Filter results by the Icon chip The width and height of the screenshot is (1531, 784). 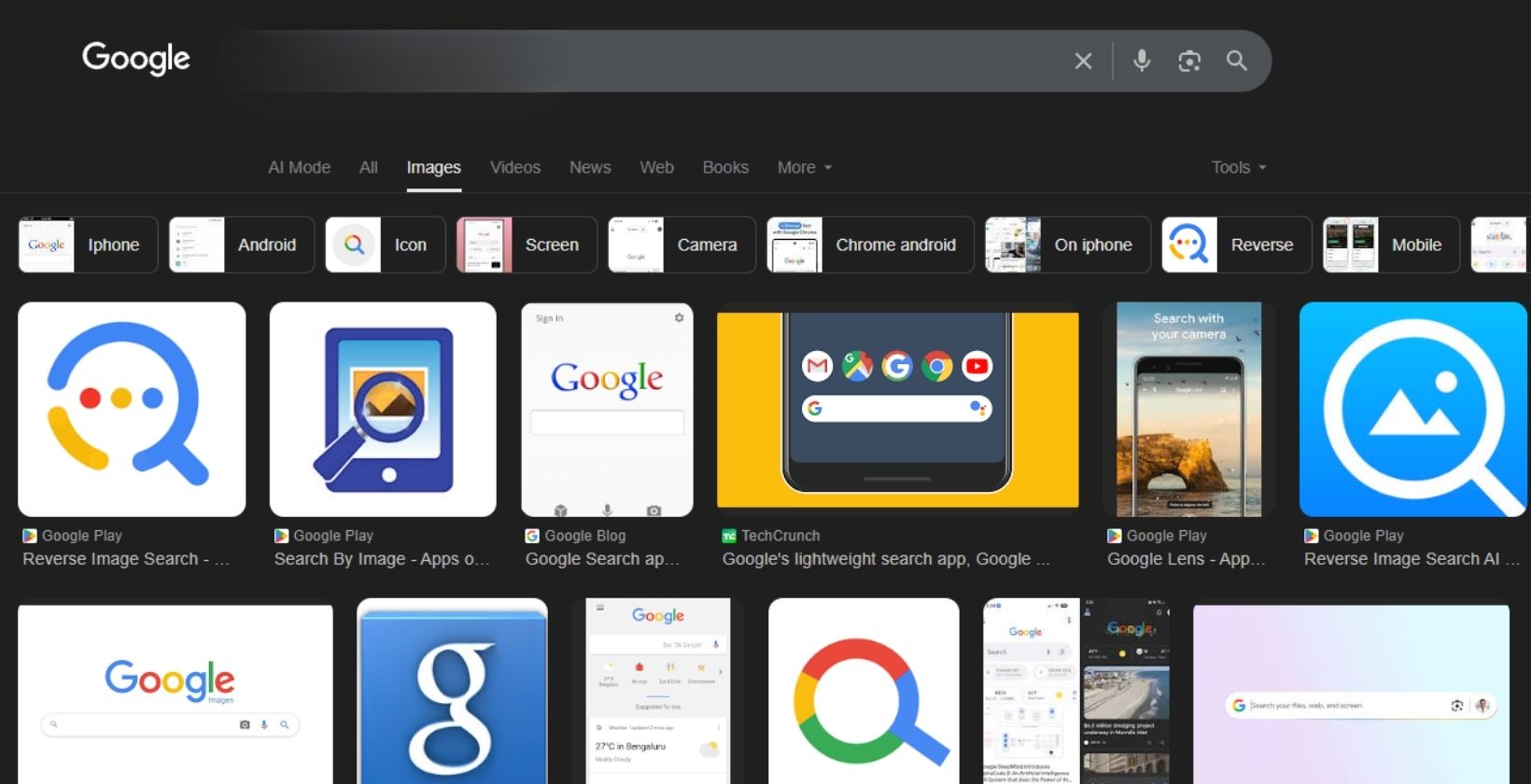coord(385,245)
